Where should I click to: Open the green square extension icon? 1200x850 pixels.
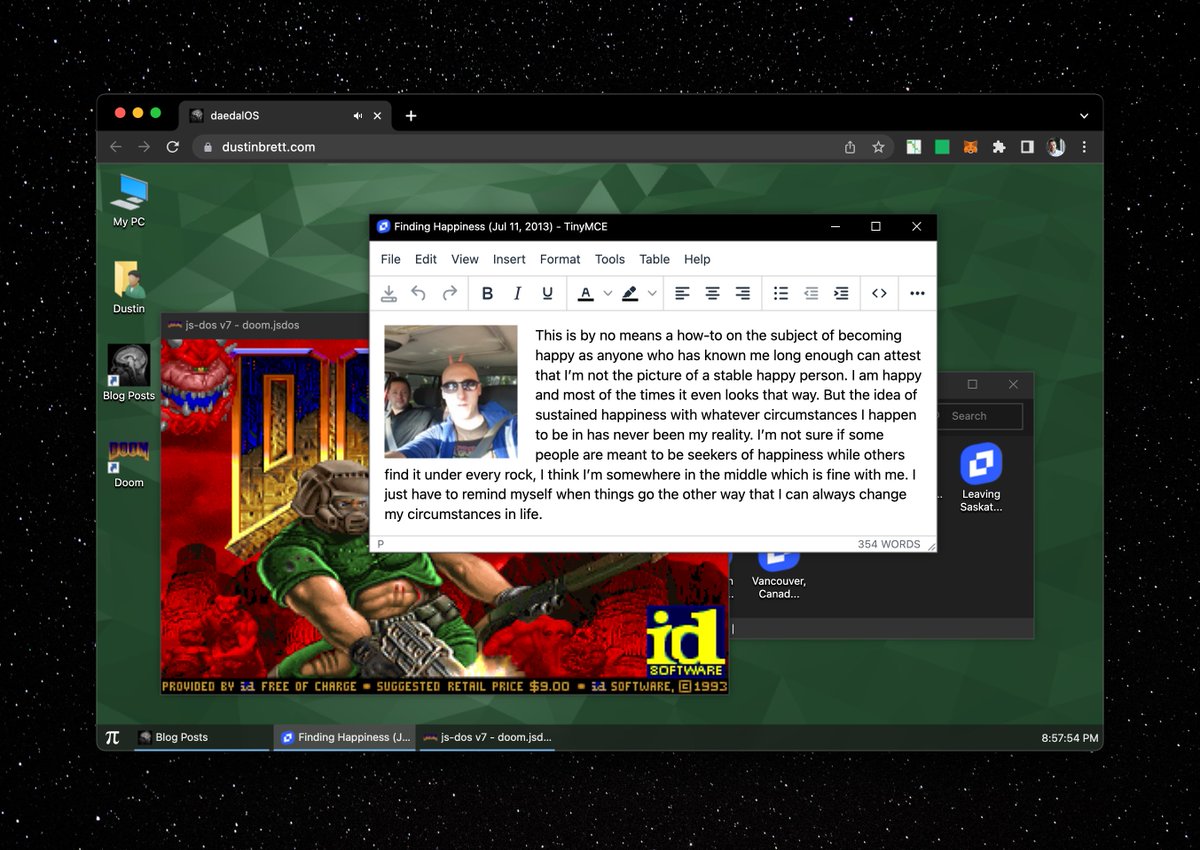pos(942,147)
